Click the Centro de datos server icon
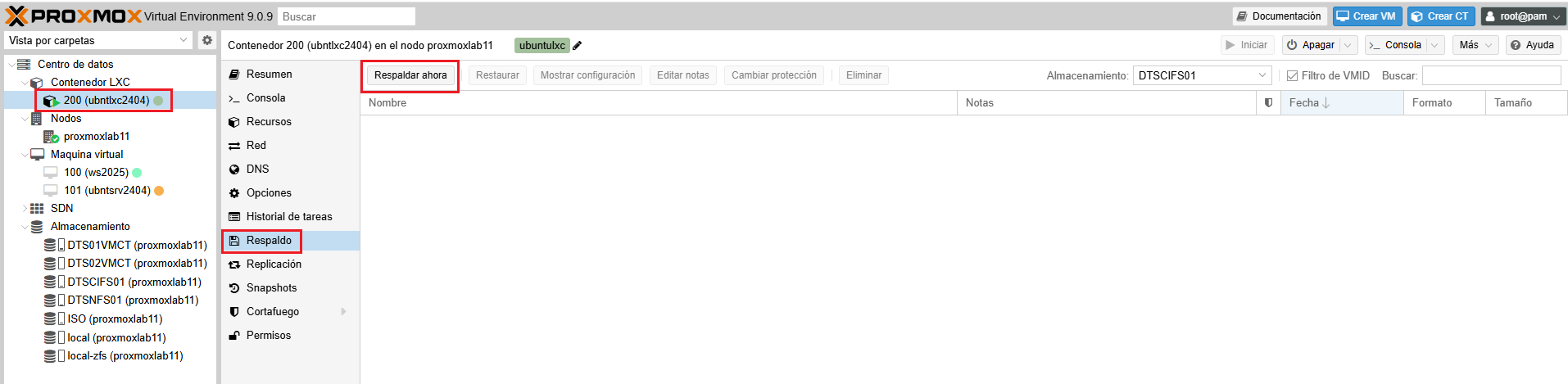This screenshot has height=384, width=1568. (x=24, y=64)
